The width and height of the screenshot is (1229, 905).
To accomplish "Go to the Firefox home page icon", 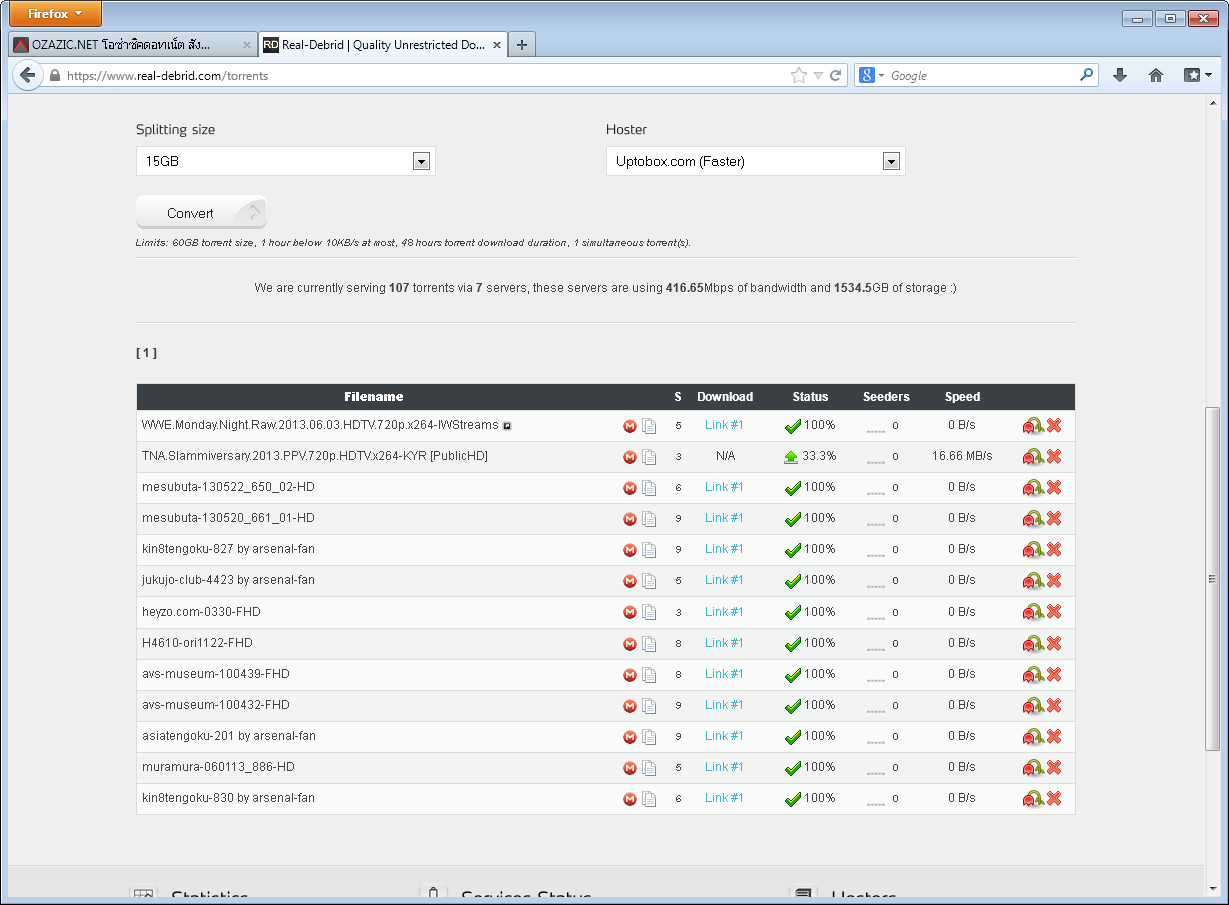I will [x=1156, y=75].
